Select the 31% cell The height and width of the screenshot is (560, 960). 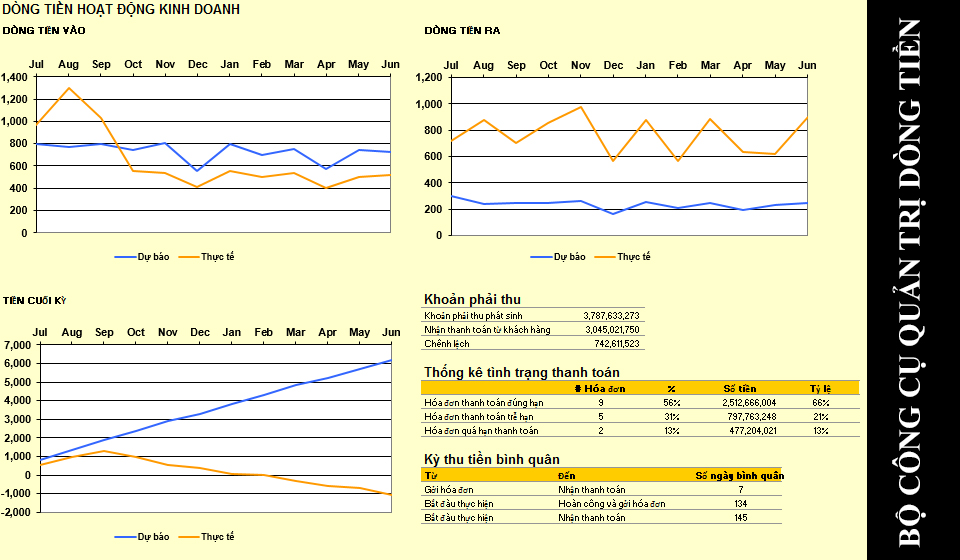coord(672,417)
